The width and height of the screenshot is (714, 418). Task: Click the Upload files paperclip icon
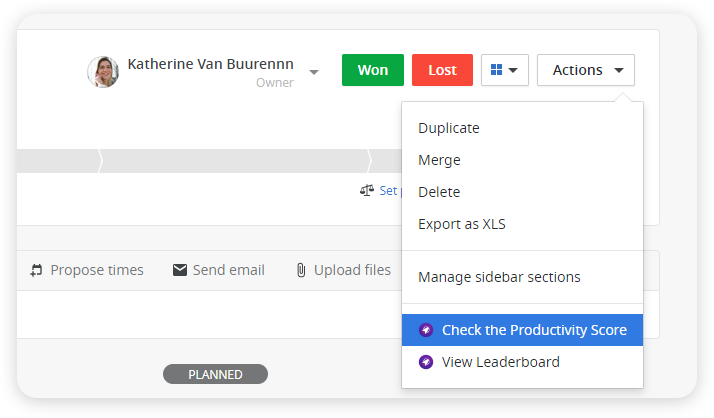(301, 270)
